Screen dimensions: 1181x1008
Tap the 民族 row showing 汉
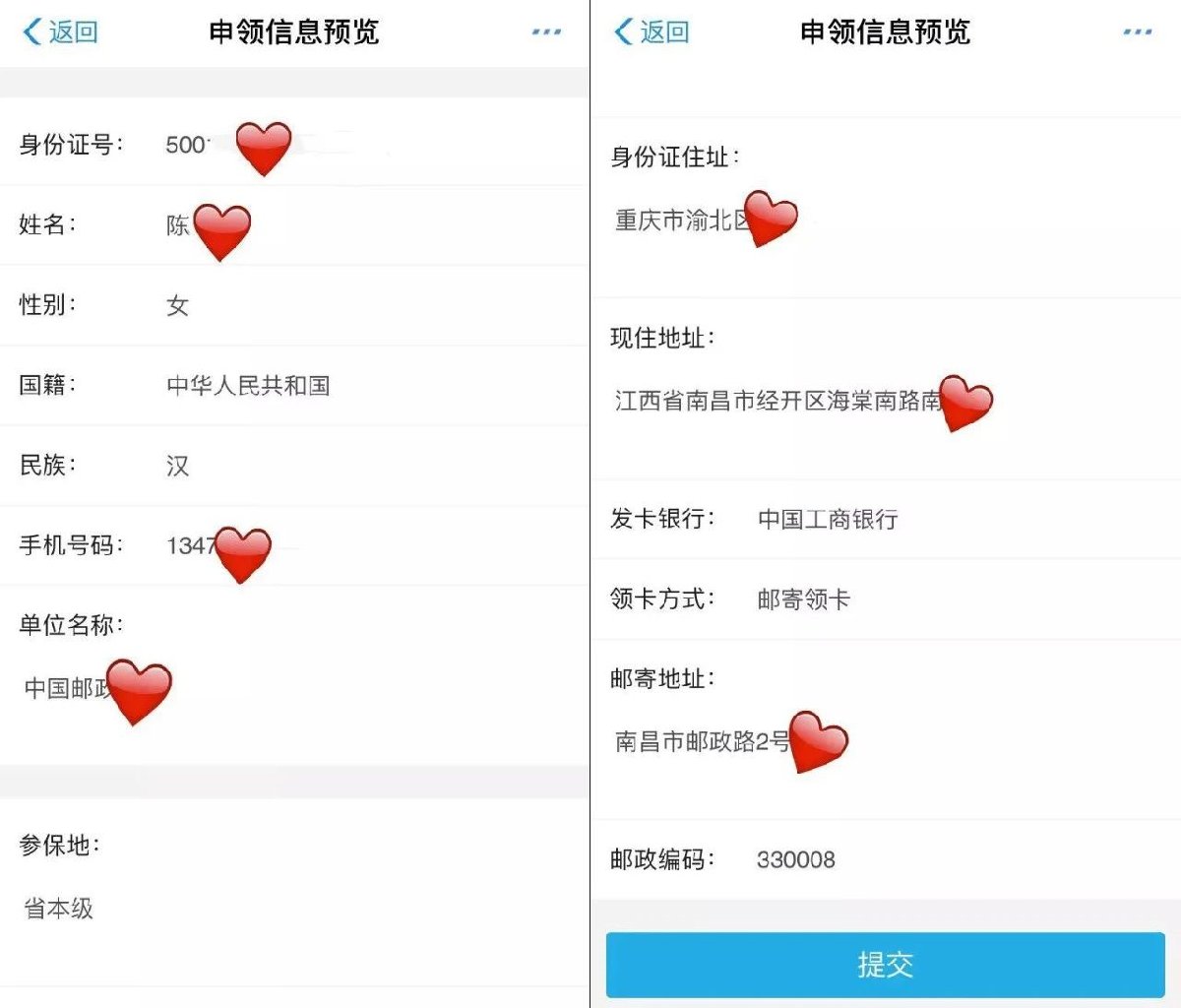pyautogui.click(x=294, y=466)
